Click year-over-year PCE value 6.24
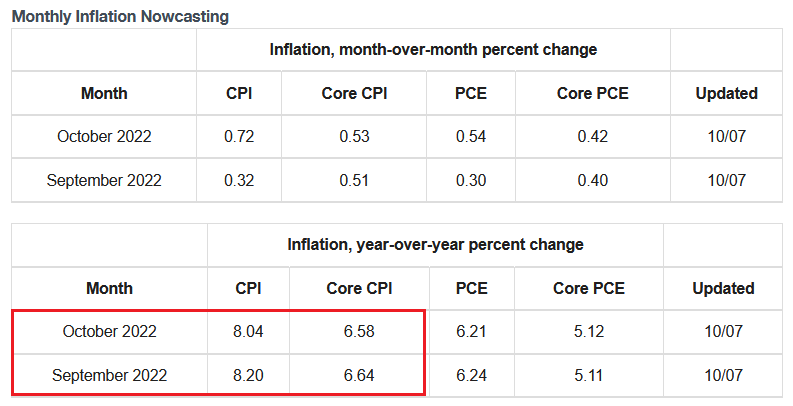 coord(471,375)
